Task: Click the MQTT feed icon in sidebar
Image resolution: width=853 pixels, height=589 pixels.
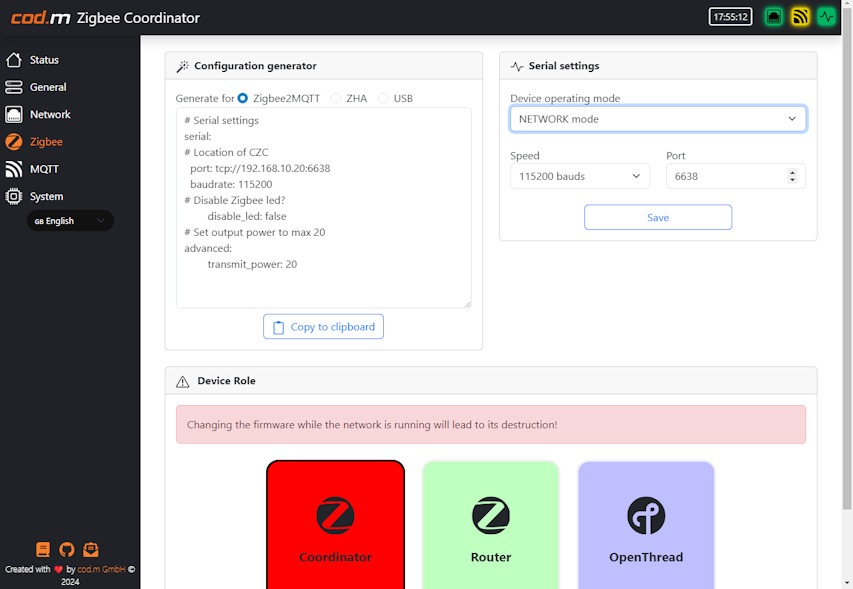Action: (x=14, y=169)
